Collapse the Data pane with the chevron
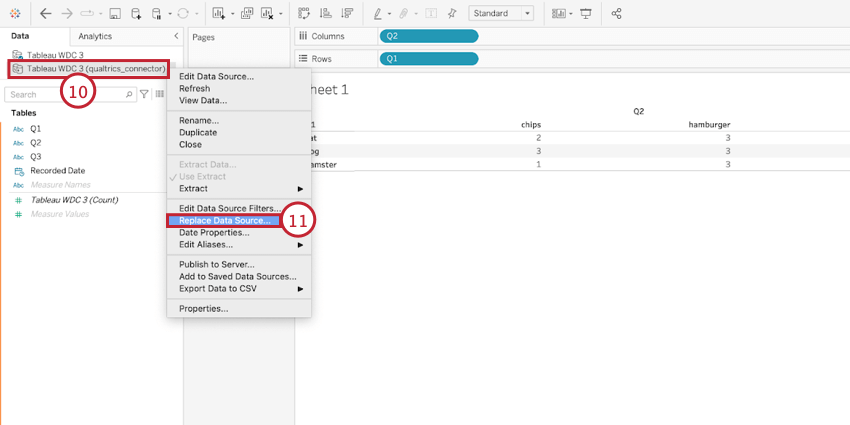Image resolution: width=850 pixels, height=425 pixels. 176,36
